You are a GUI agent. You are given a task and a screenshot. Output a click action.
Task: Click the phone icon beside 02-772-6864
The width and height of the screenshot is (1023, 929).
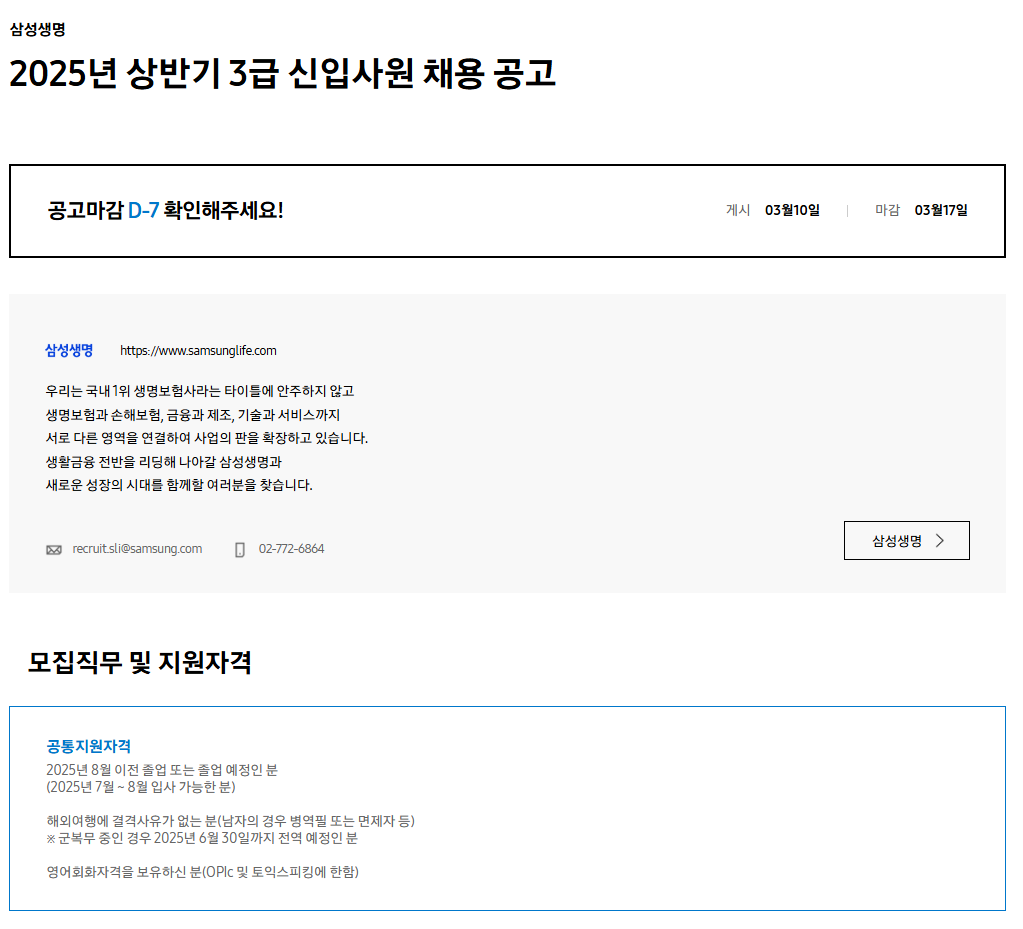(x=240, y=550)
